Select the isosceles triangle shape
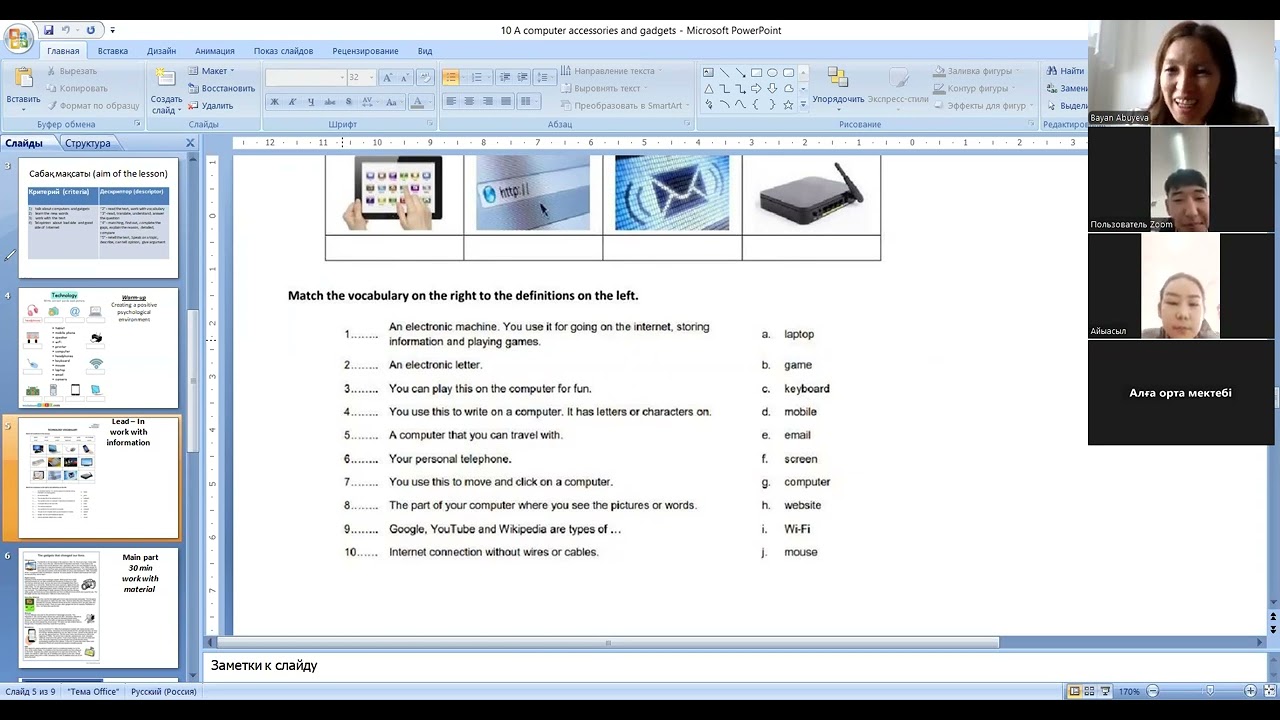Viewport: 1280px width, 720px height. click(708, 89)
